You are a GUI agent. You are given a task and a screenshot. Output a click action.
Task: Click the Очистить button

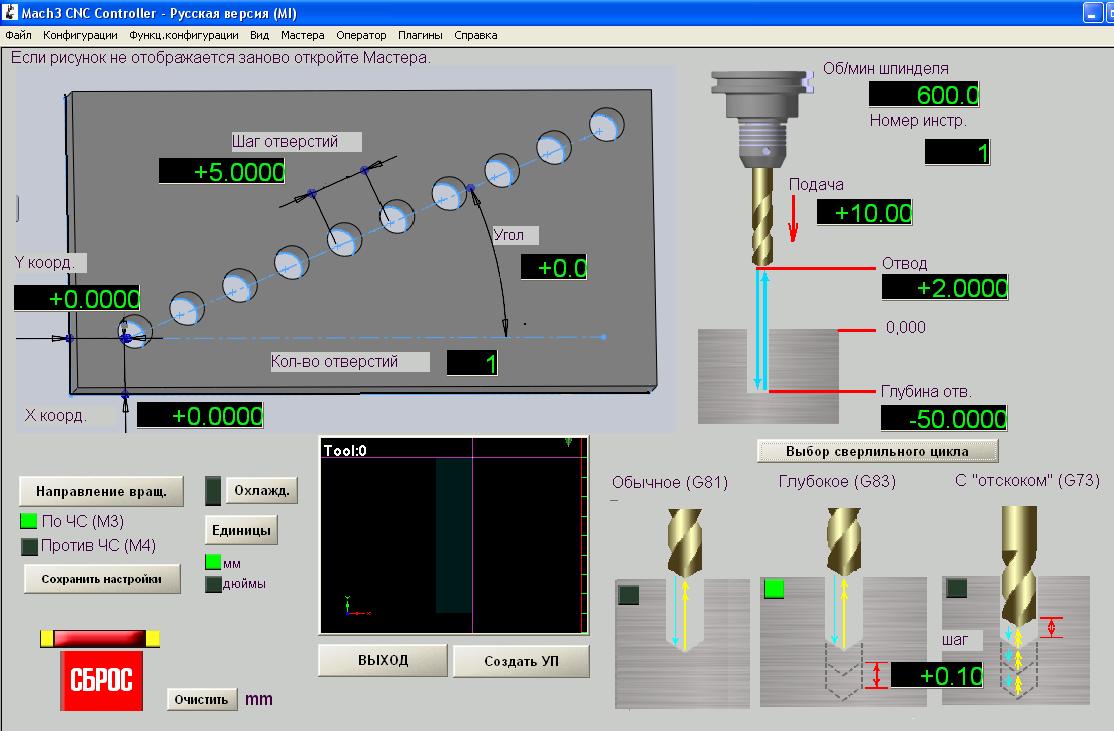[x=201, y=700]
